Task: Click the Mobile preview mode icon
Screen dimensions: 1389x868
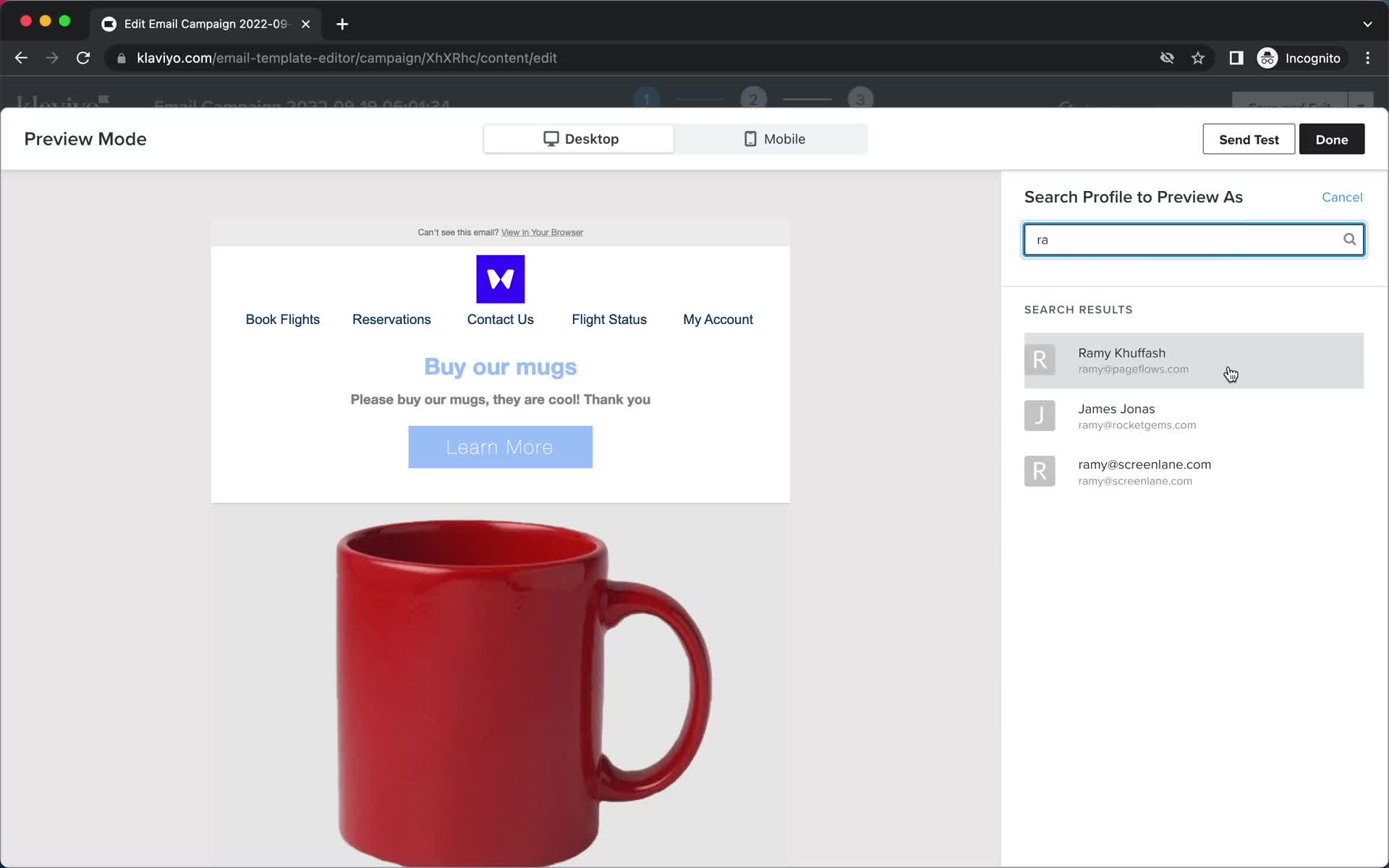Action: (x=749, y=139)
